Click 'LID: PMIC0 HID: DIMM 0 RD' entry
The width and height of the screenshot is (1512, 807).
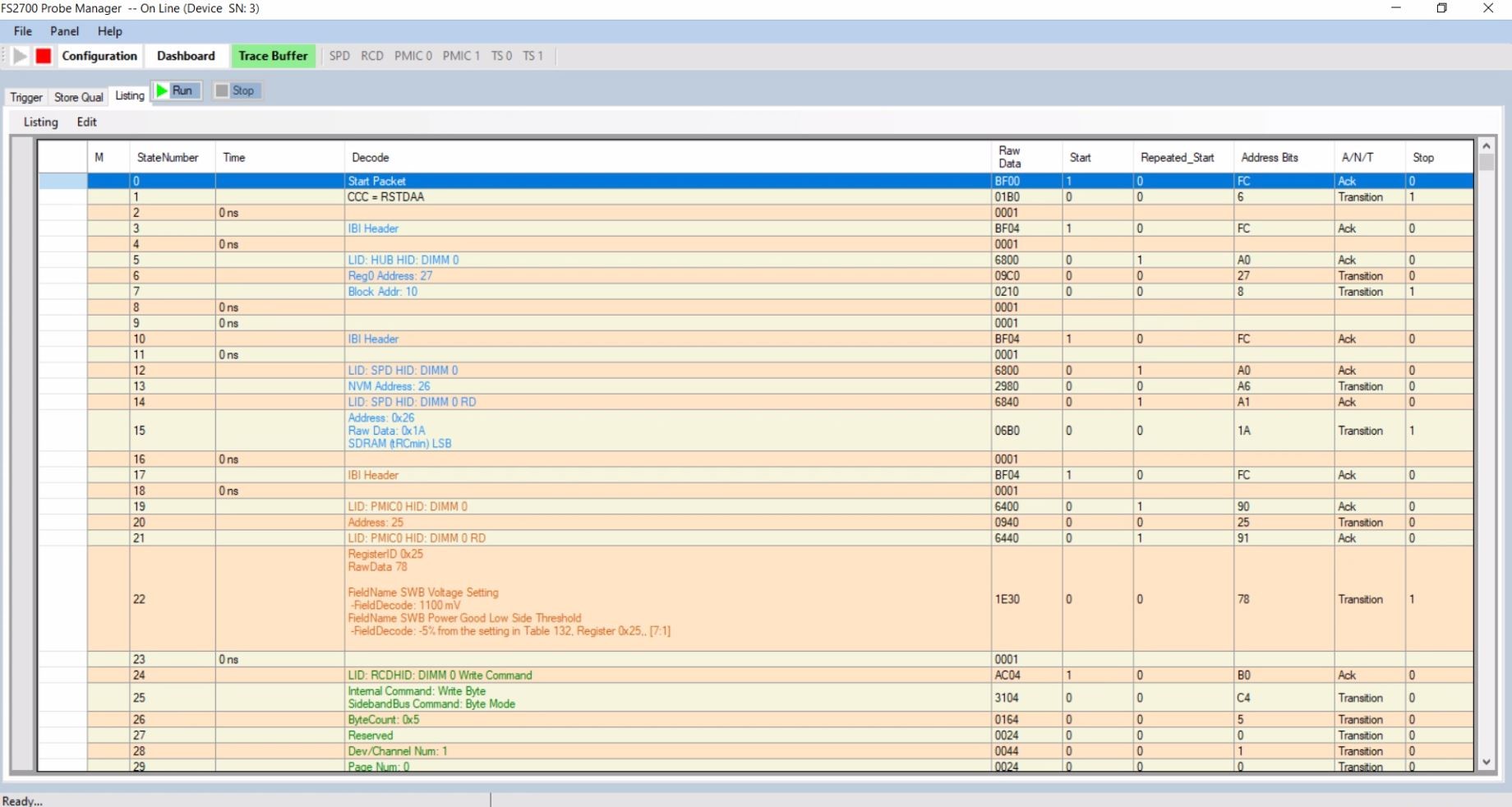tap(417, 538)
